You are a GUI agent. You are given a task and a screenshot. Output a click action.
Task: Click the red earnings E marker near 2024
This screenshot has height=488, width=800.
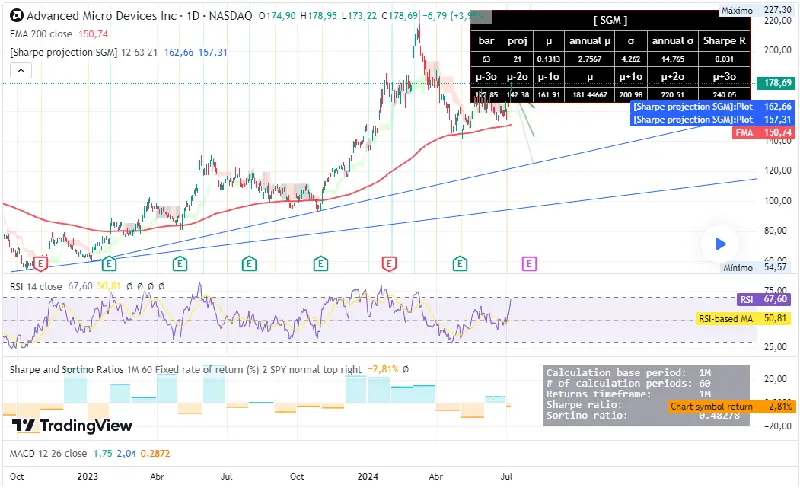pos(389,264)
